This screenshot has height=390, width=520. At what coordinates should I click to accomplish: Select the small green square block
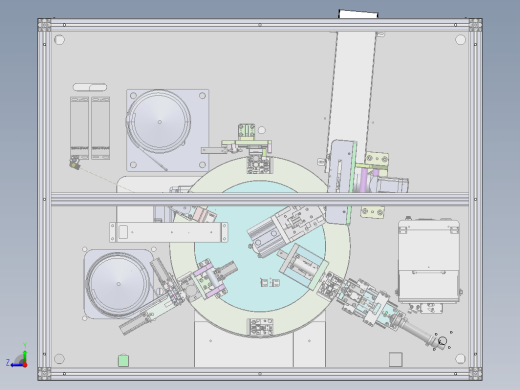[x=124, y=361]
